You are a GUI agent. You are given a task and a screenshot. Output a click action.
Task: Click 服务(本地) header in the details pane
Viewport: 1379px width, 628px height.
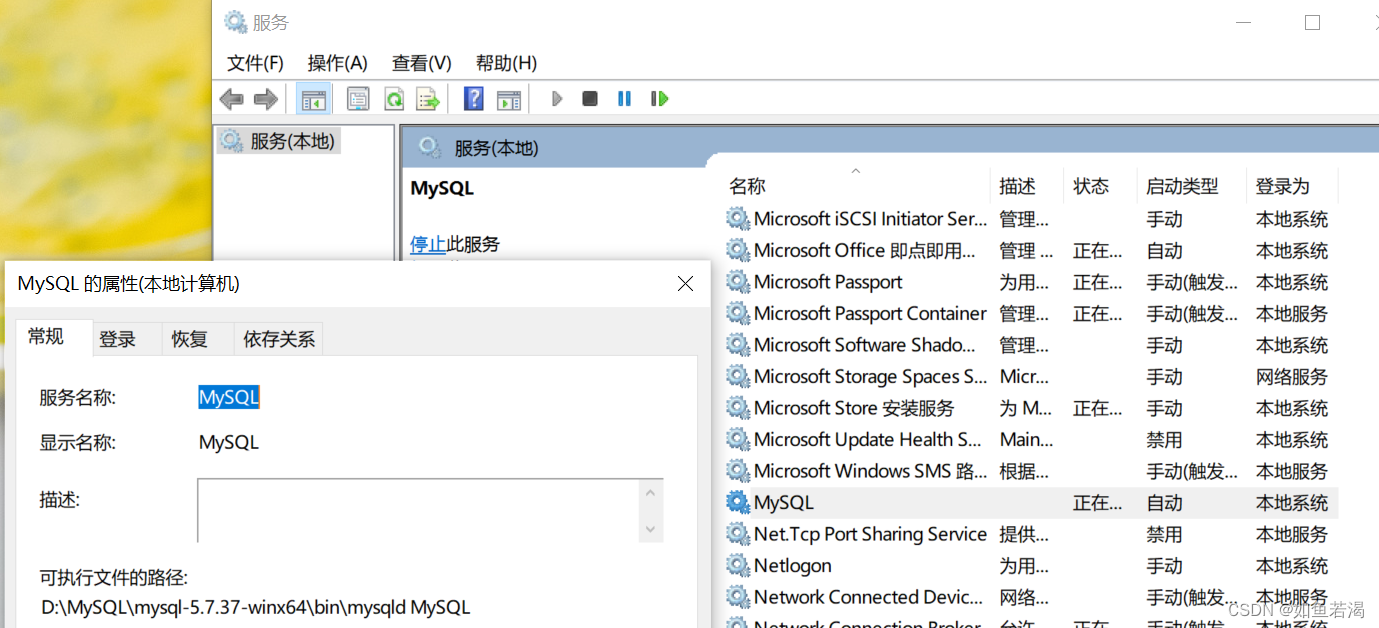496,148
